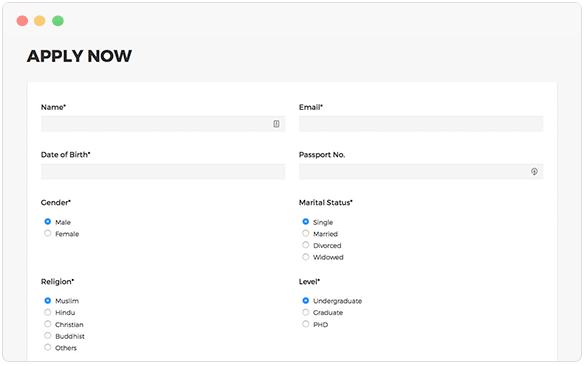Click the green maximize window dot
This screenshot has width=585, height=366.
[58, 21]
